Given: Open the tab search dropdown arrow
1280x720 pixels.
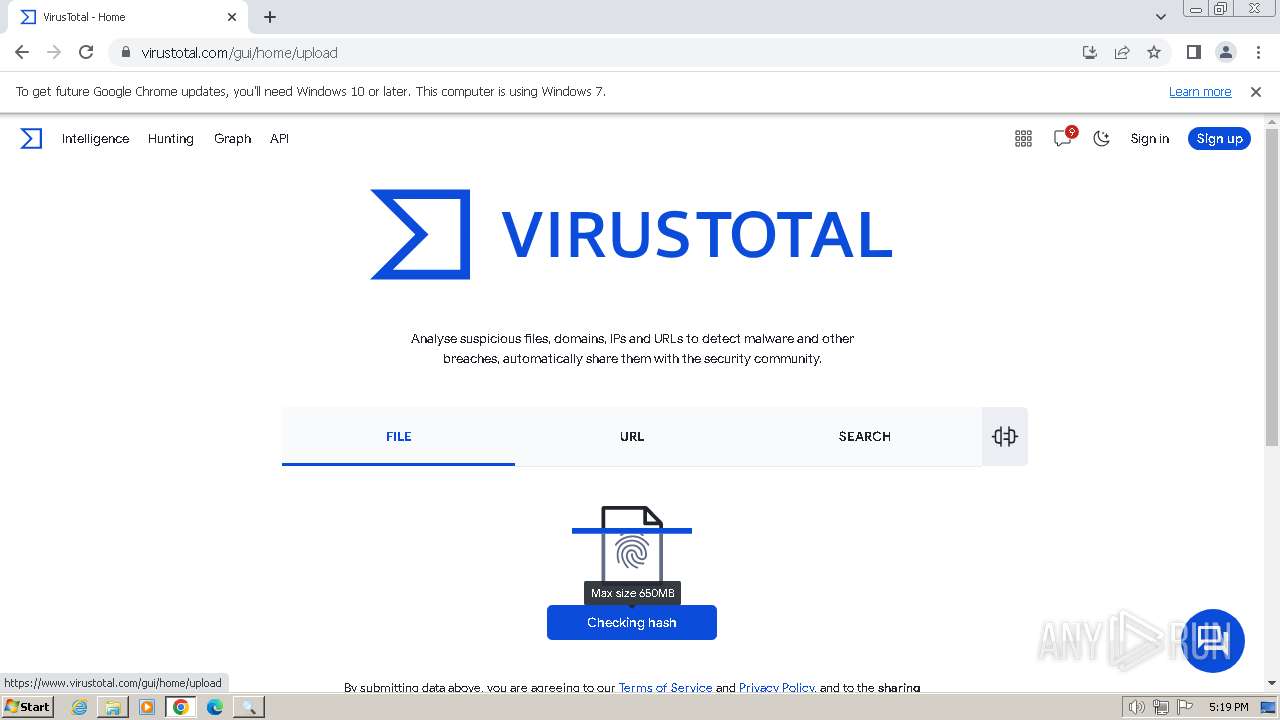Looking at the screenshot, I should coord(1161,17).
